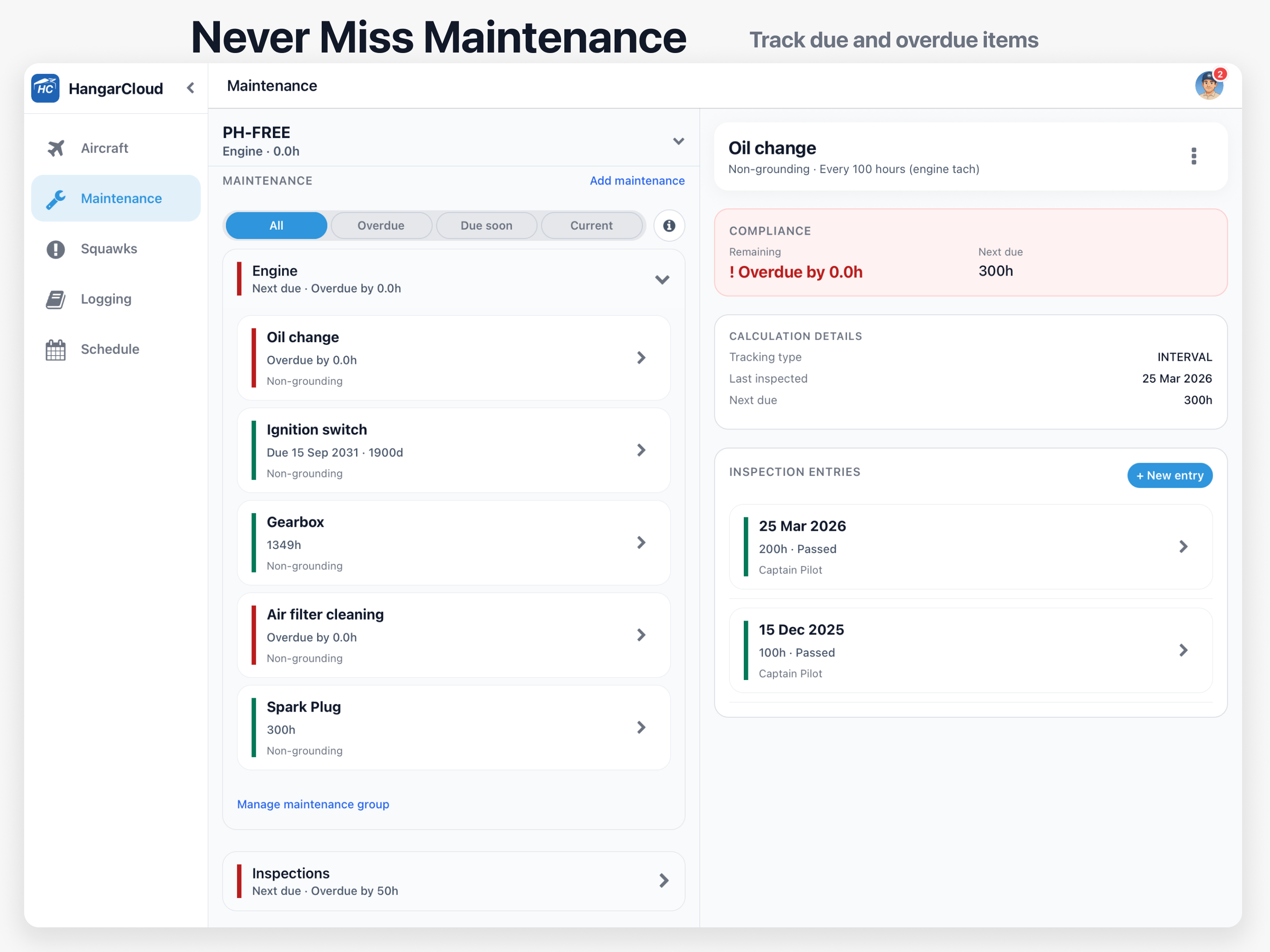1270x952 pixels.
Task: Open the Oil change three-dot menu
Action: point(1194,156)
